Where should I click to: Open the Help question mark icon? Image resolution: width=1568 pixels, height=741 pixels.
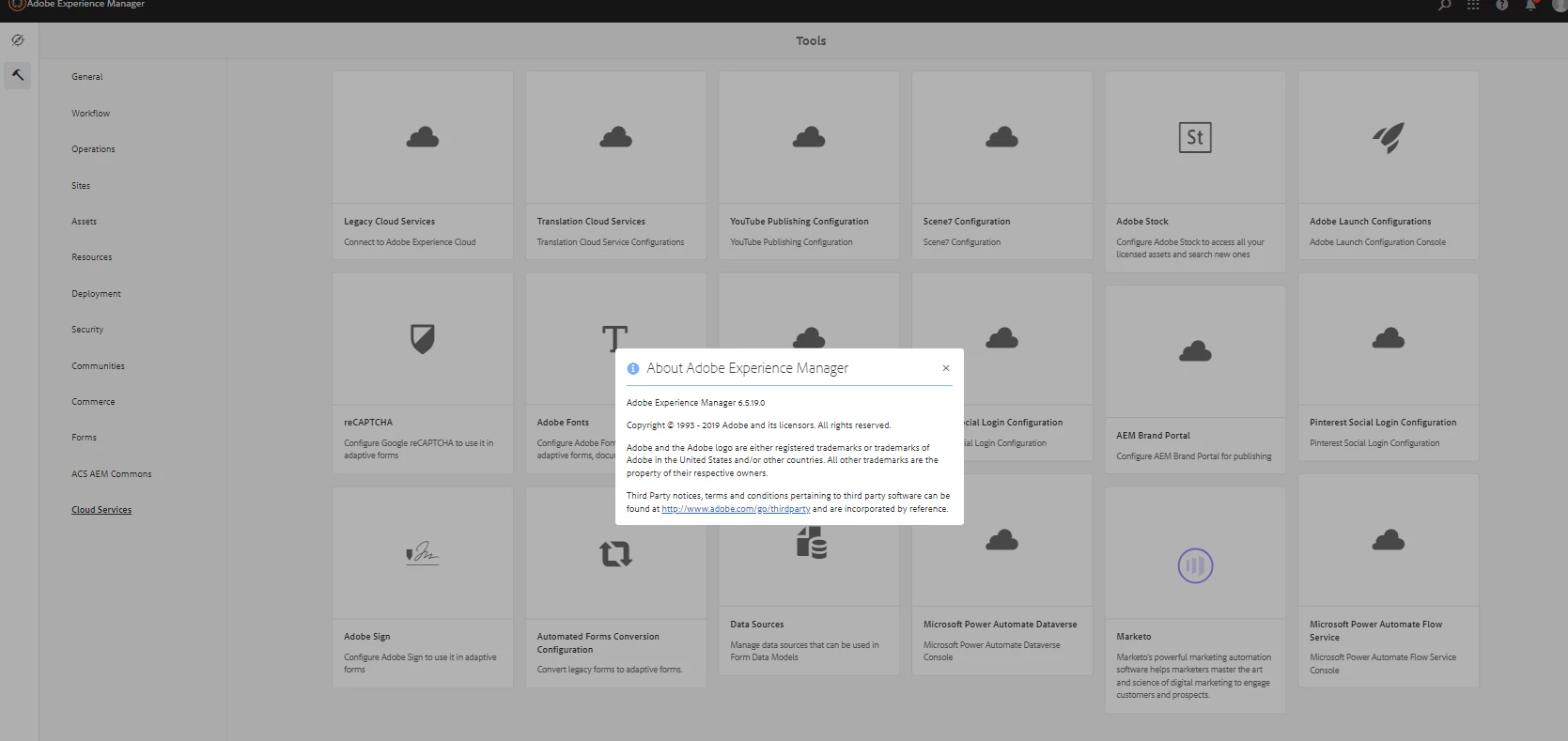coord(1501,5)
